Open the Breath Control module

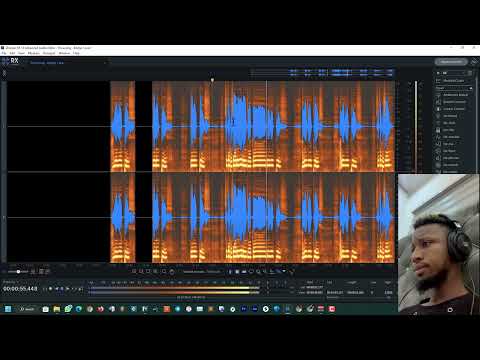tap(451, 102)
